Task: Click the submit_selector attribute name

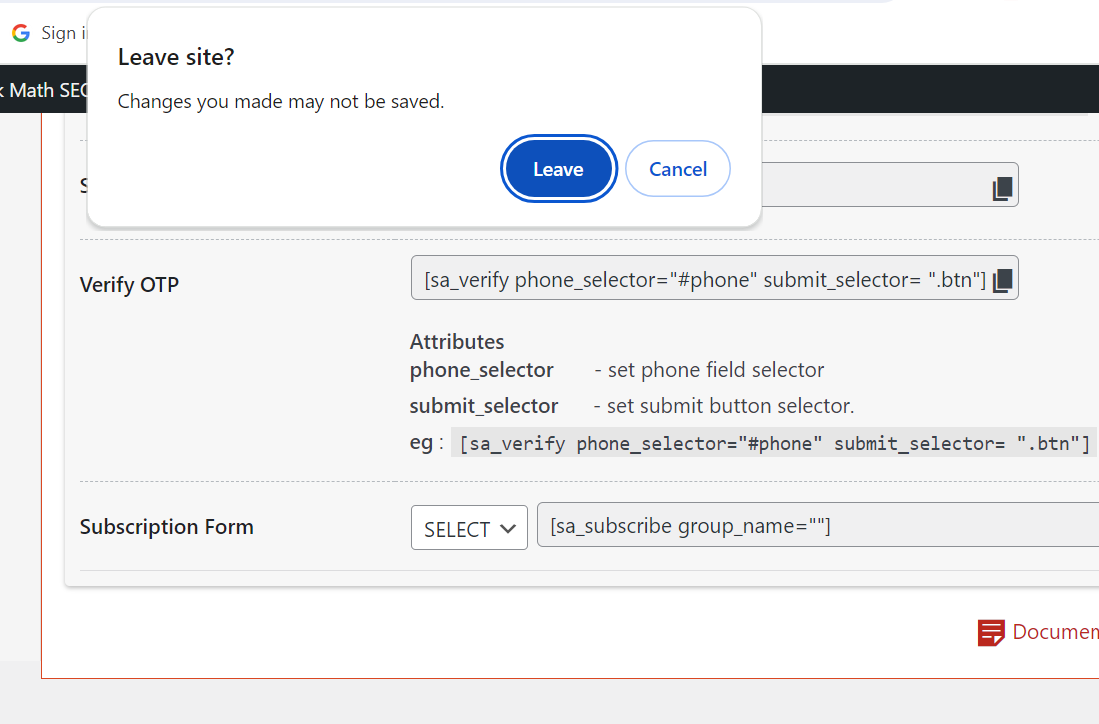Action: (484, 407)
